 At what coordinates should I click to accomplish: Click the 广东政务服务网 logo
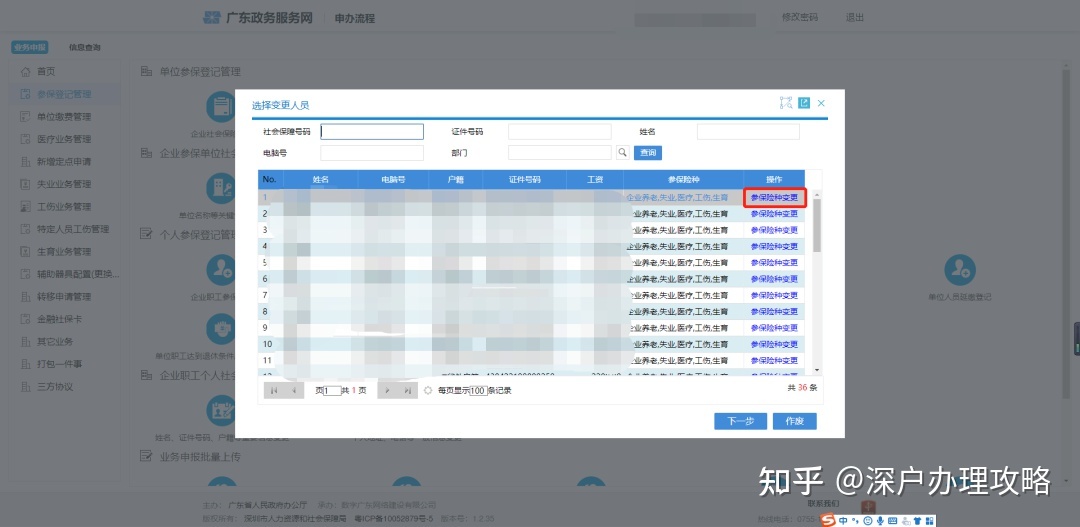click(x=258, y=18)
